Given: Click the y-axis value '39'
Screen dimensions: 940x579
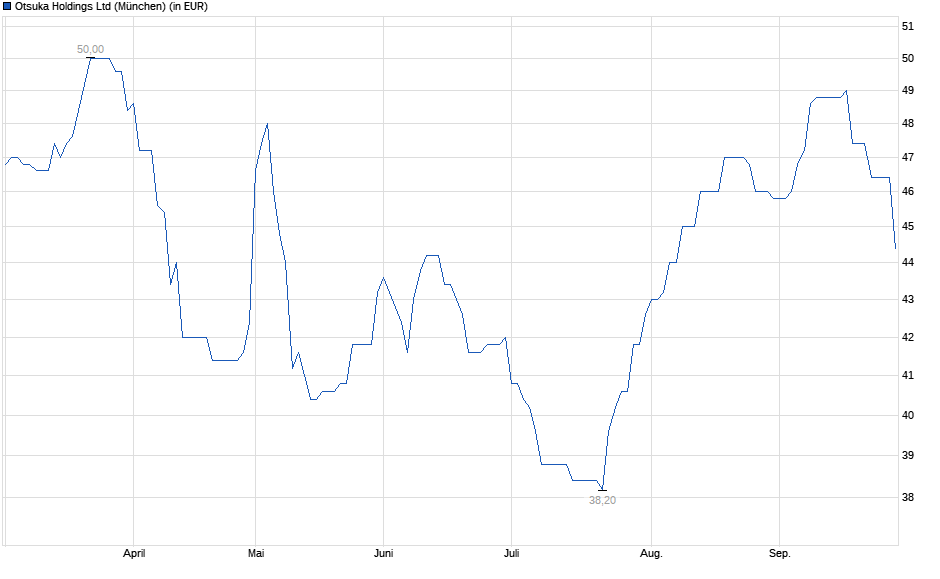Looking at the screenshot, I should tap(908, 456).
